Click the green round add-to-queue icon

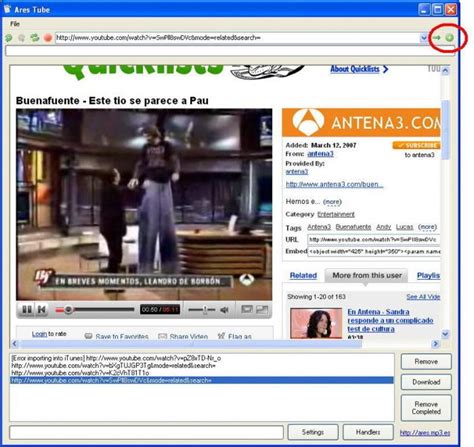tap(450, 38)
